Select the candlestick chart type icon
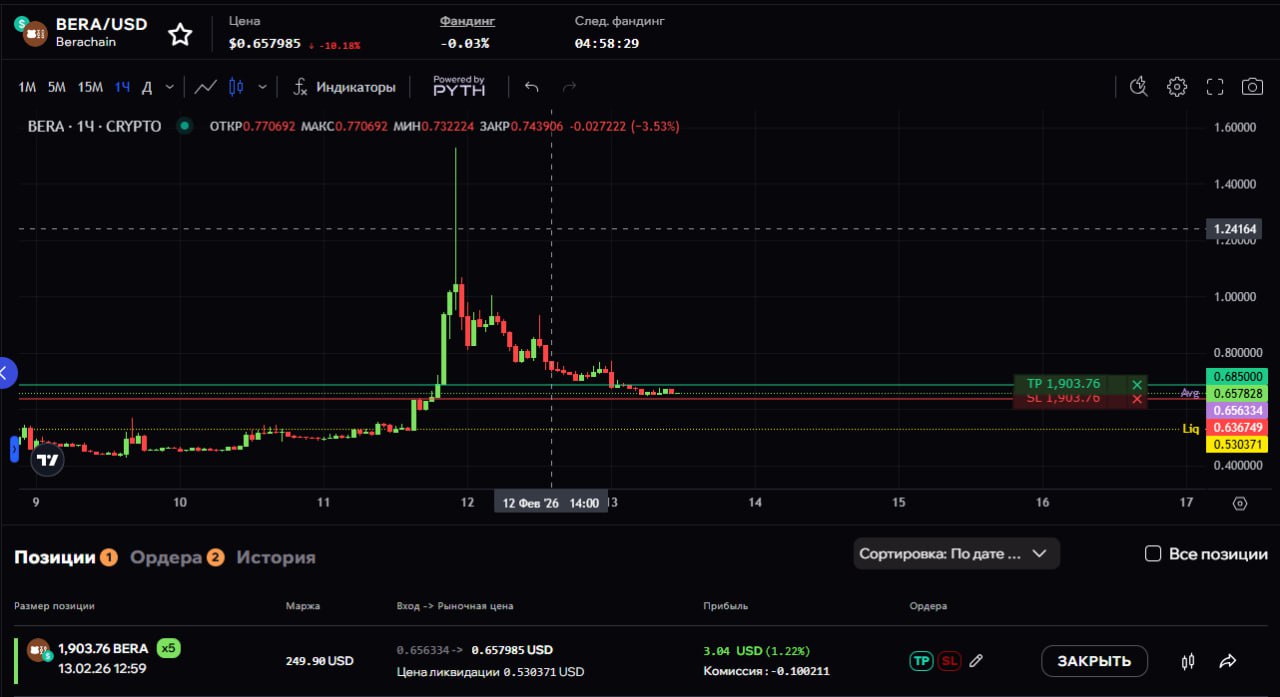This screenshot has width=1280, height=697. pyautogui.click(x=236, y=87)
